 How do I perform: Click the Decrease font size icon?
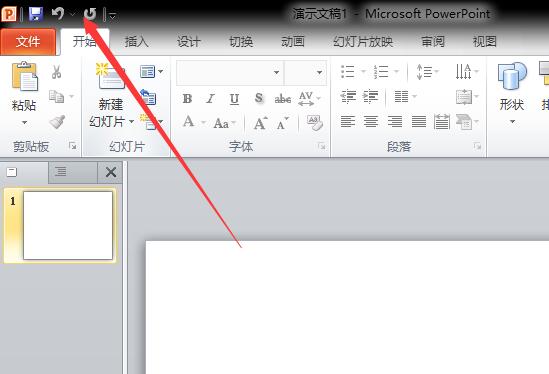282,123
